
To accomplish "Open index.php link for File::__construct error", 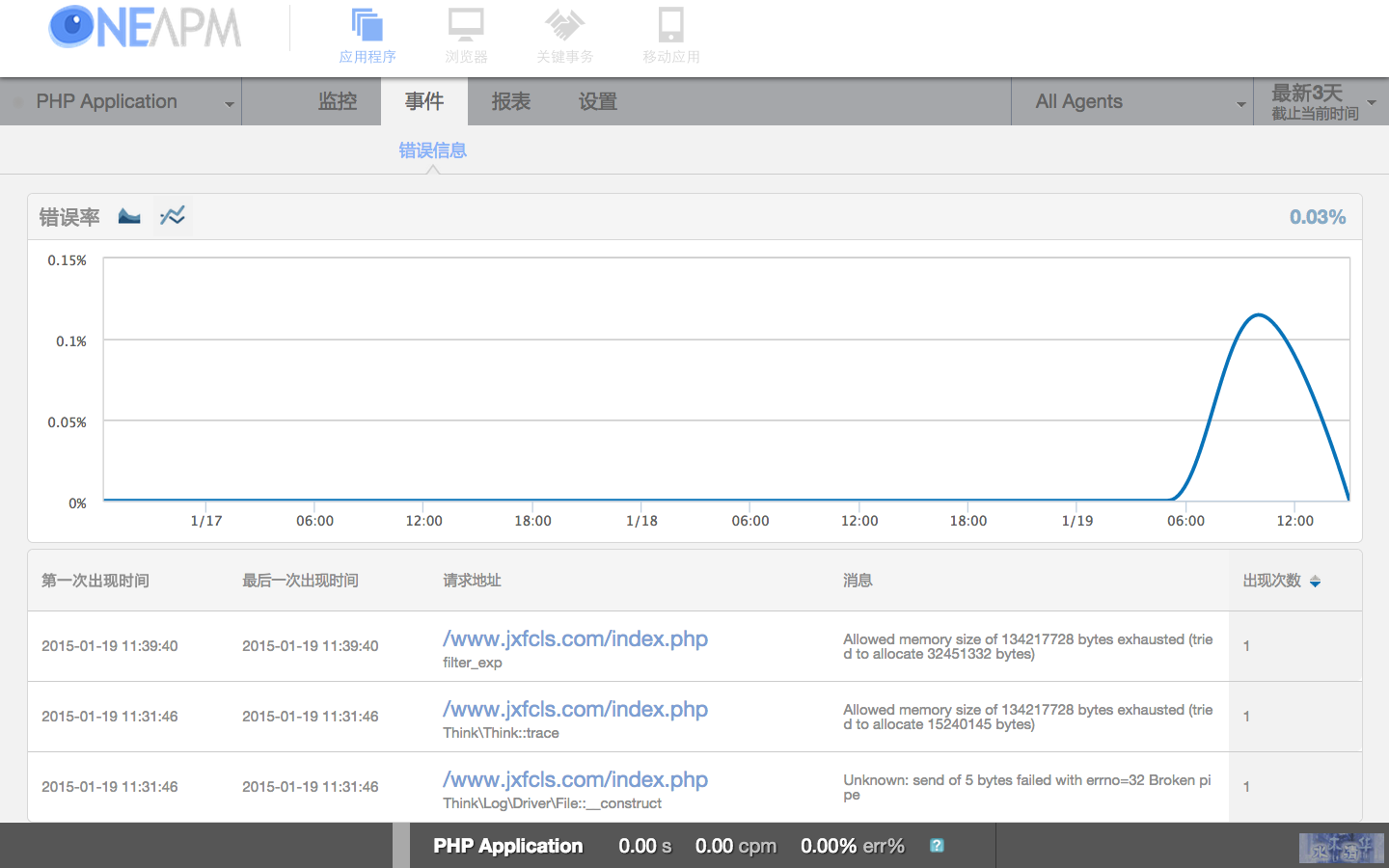I will pos(575,779).
